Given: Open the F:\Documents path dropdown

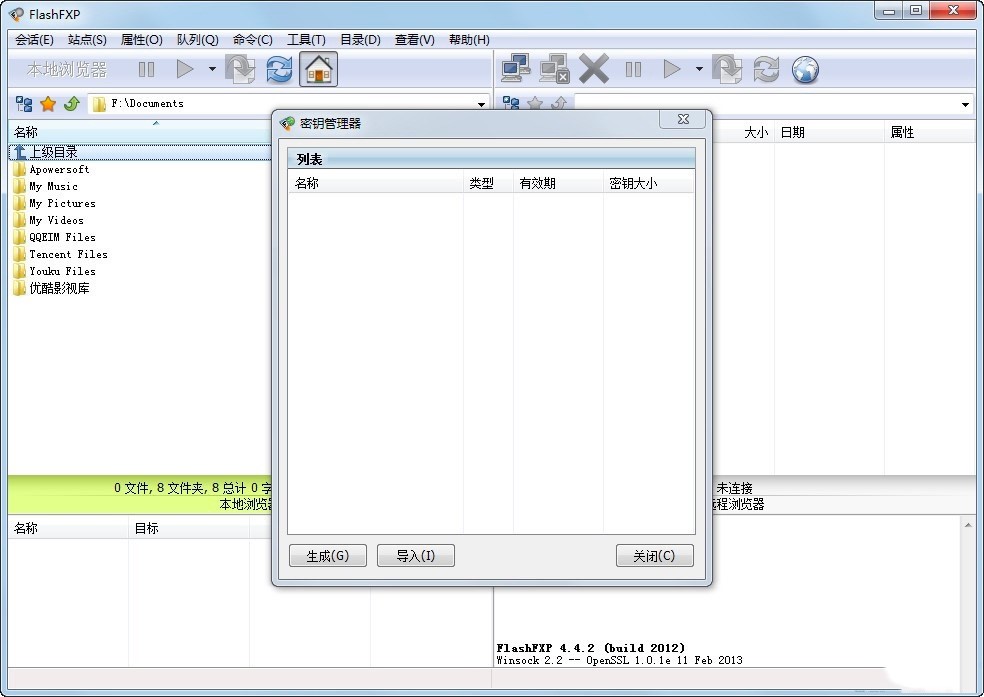Looking at the screenshot, I should pos(481,103).
